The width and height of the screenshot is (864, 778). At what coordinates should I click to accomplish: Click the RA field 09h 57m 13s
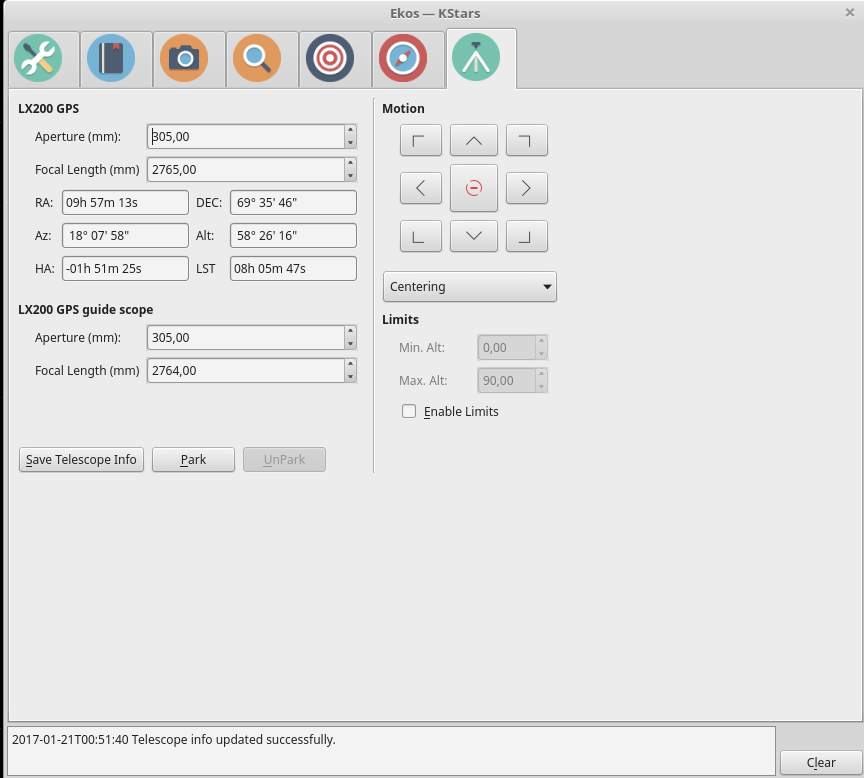tap(126, 203)
